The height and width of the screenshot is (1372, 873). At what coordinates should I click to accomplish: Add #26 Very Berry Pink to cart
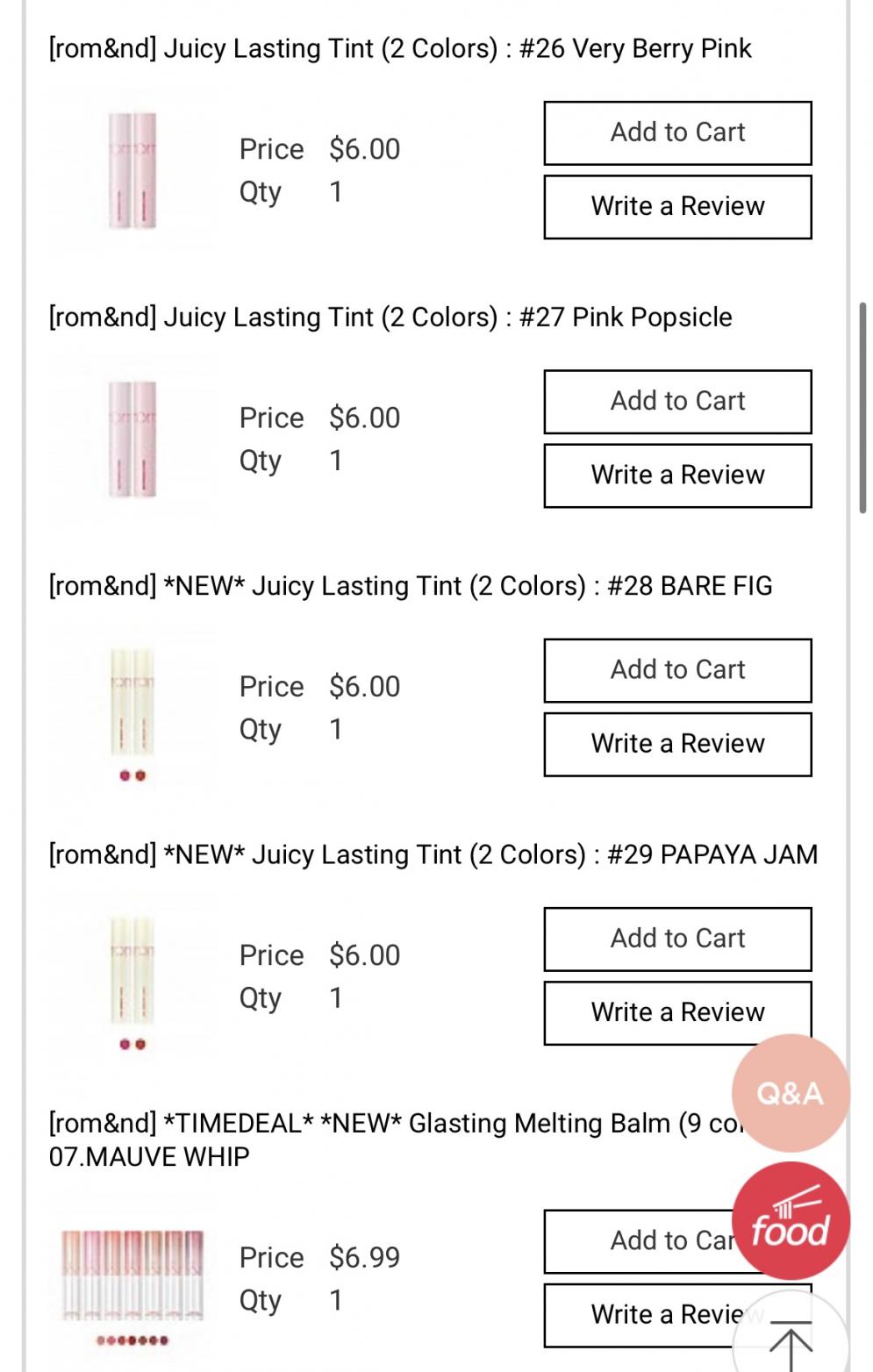pyautogui.click(x=677, y=133)
